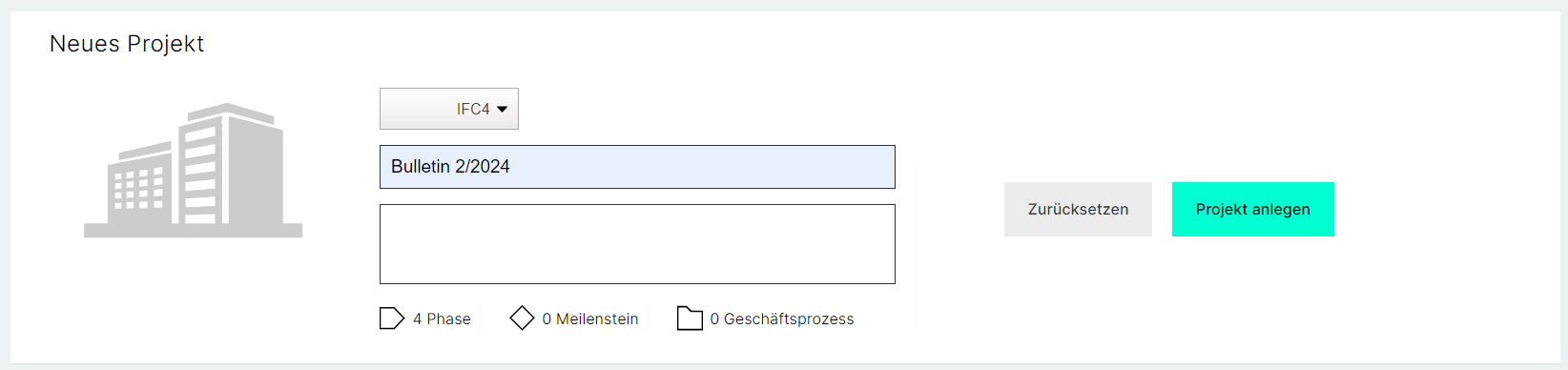Click the blank left part of the IFC4 selector

[x=416, y=109]
